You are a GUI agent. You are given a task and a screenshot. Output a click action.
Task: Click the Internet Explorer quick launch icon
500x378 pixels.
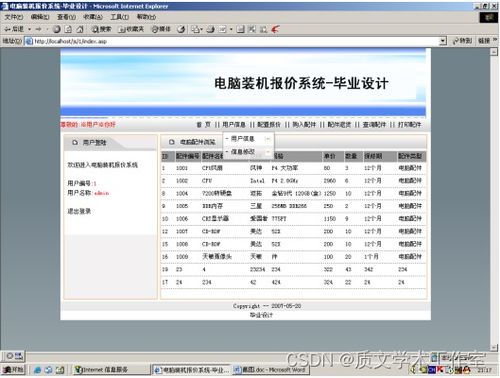[x=38, y=370]
